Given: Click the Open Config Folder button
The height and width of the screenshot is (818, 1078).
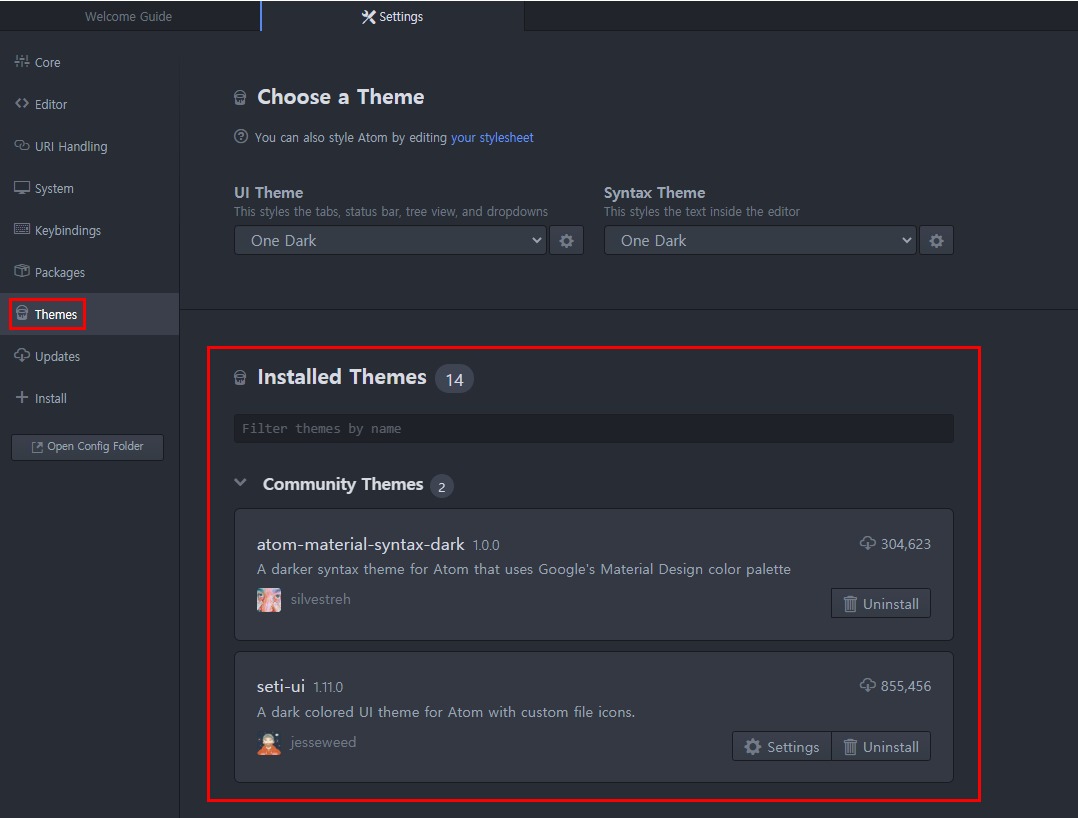Looking at the screenshot, I should pos(87,447).
